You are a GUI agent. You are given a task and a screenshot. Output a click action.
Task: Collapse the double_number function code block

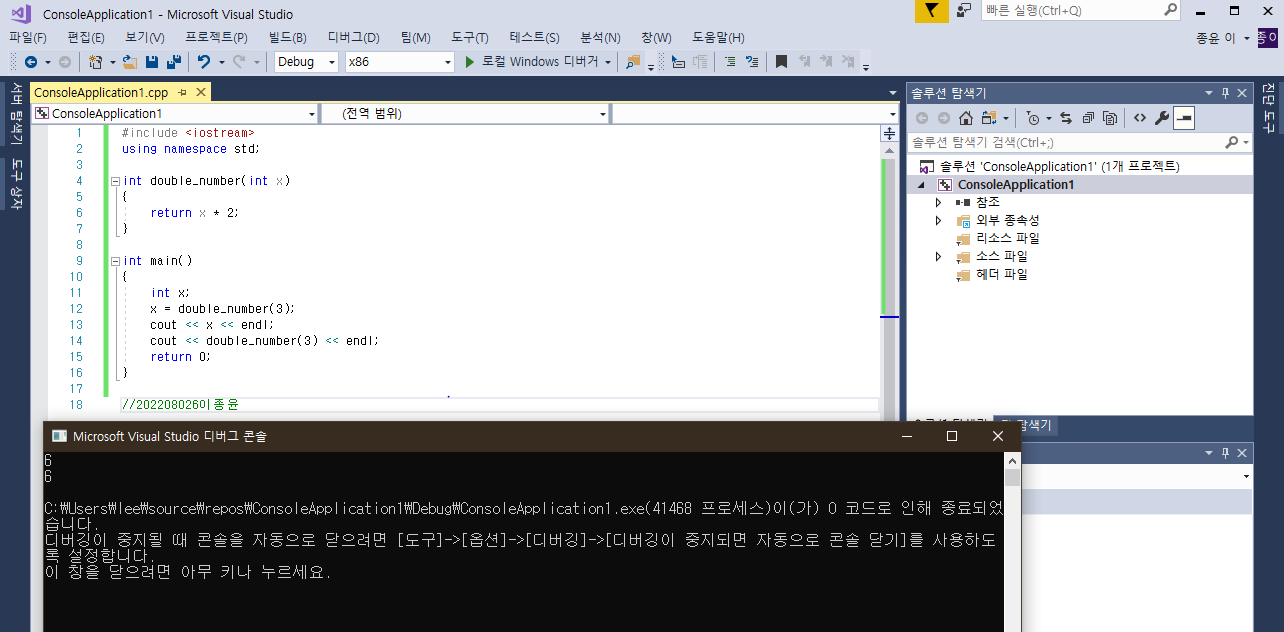(115, 181)
